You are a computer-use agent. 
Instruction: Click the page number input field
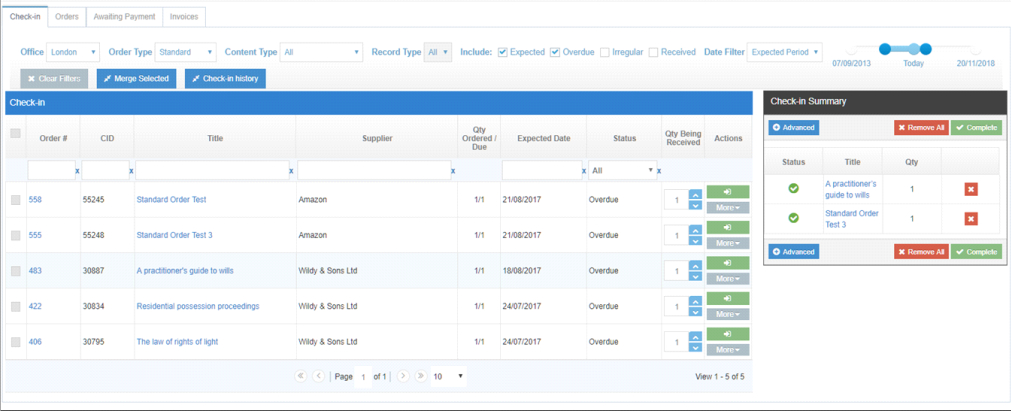[x=364, y=376]
